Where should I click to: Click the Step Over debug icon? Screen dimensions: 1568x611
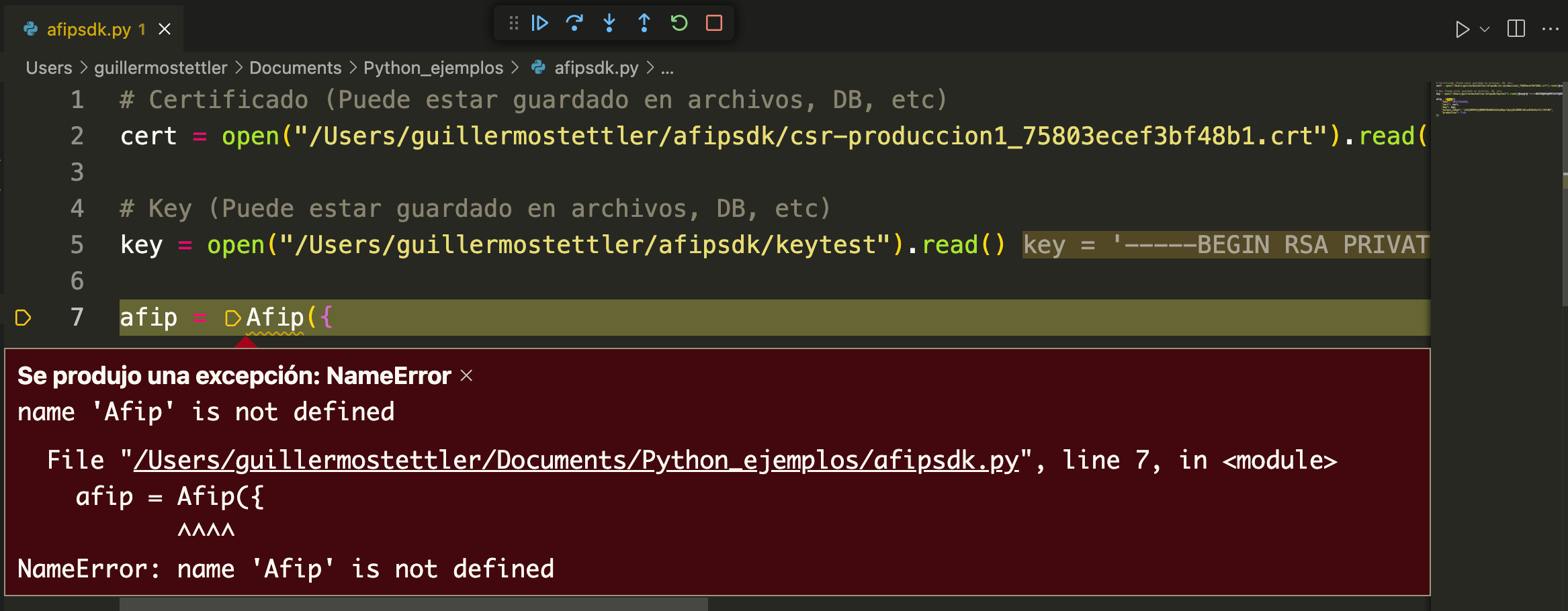[574, 23]
